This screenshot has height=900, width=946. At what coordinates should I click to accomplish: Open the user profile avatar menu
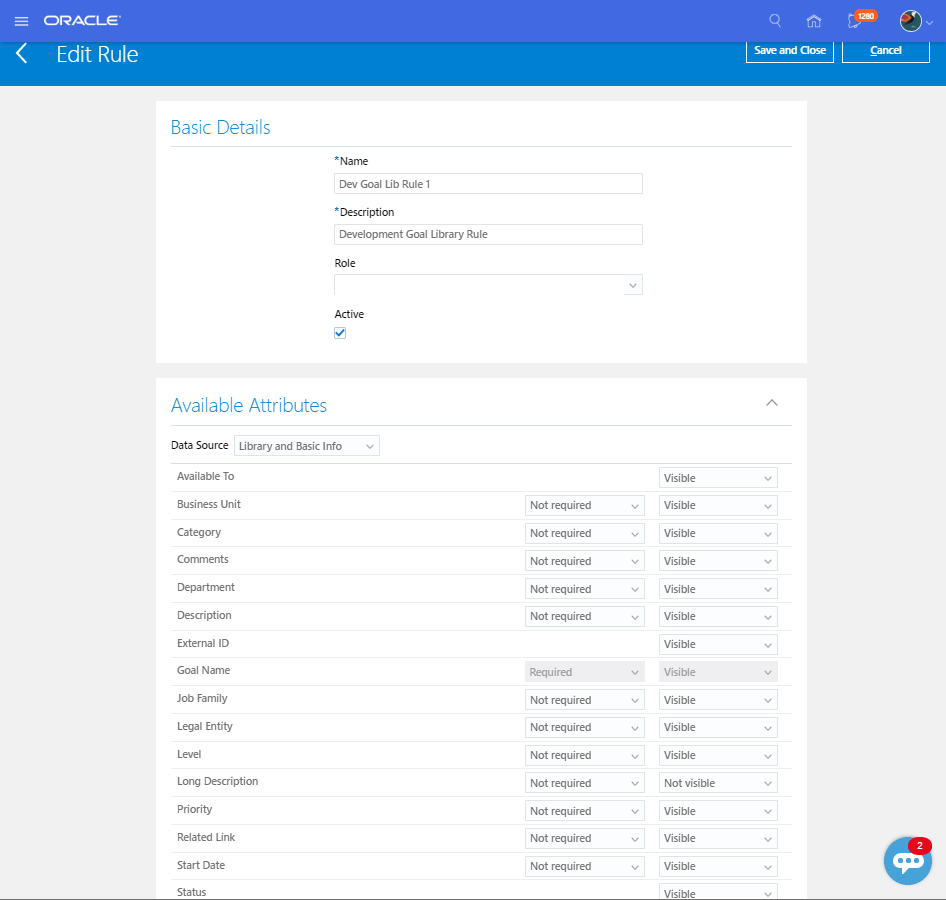click(x=911, y=20)
